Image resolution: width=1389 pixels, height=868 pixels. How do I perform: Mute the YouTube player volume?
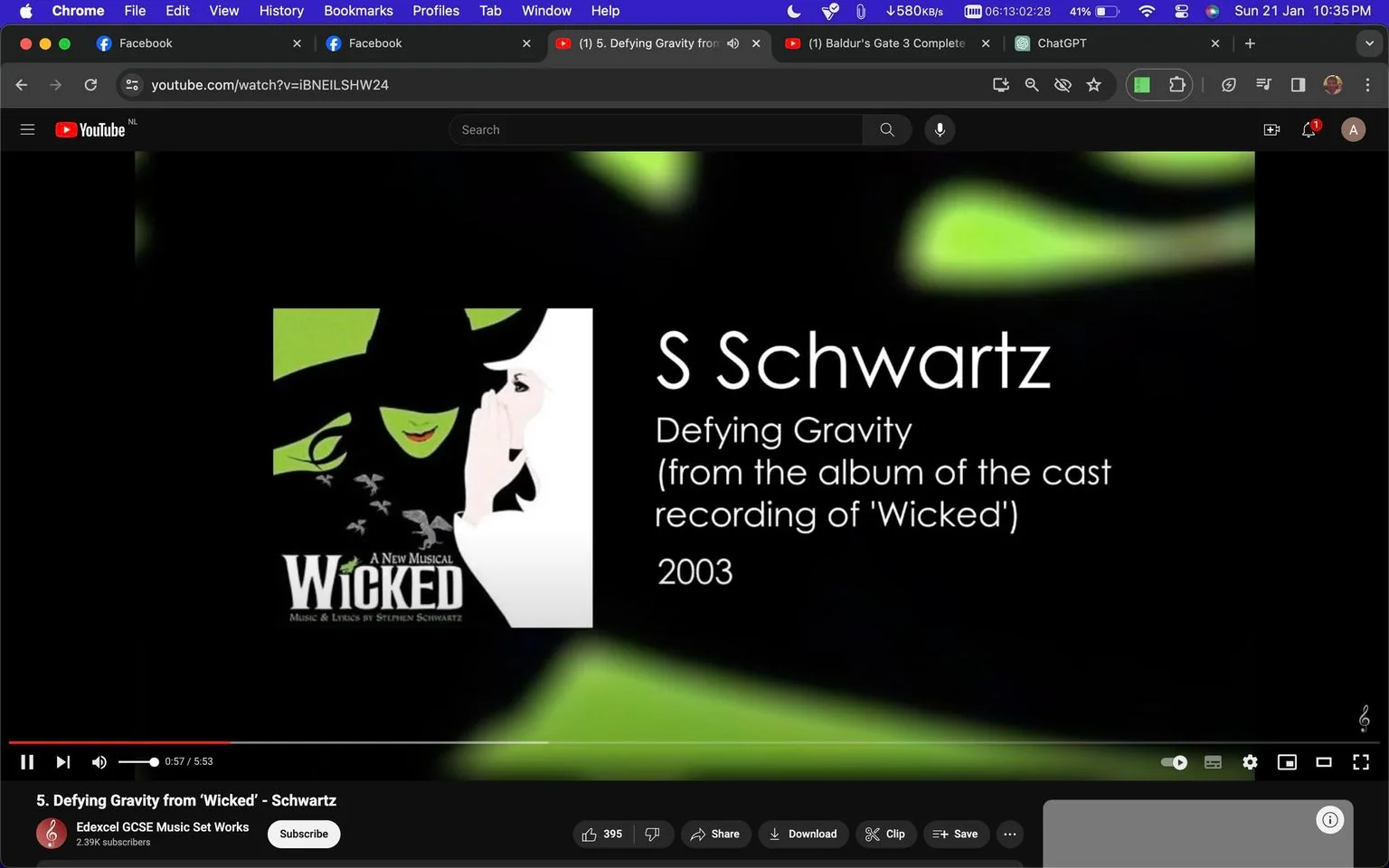99,762
